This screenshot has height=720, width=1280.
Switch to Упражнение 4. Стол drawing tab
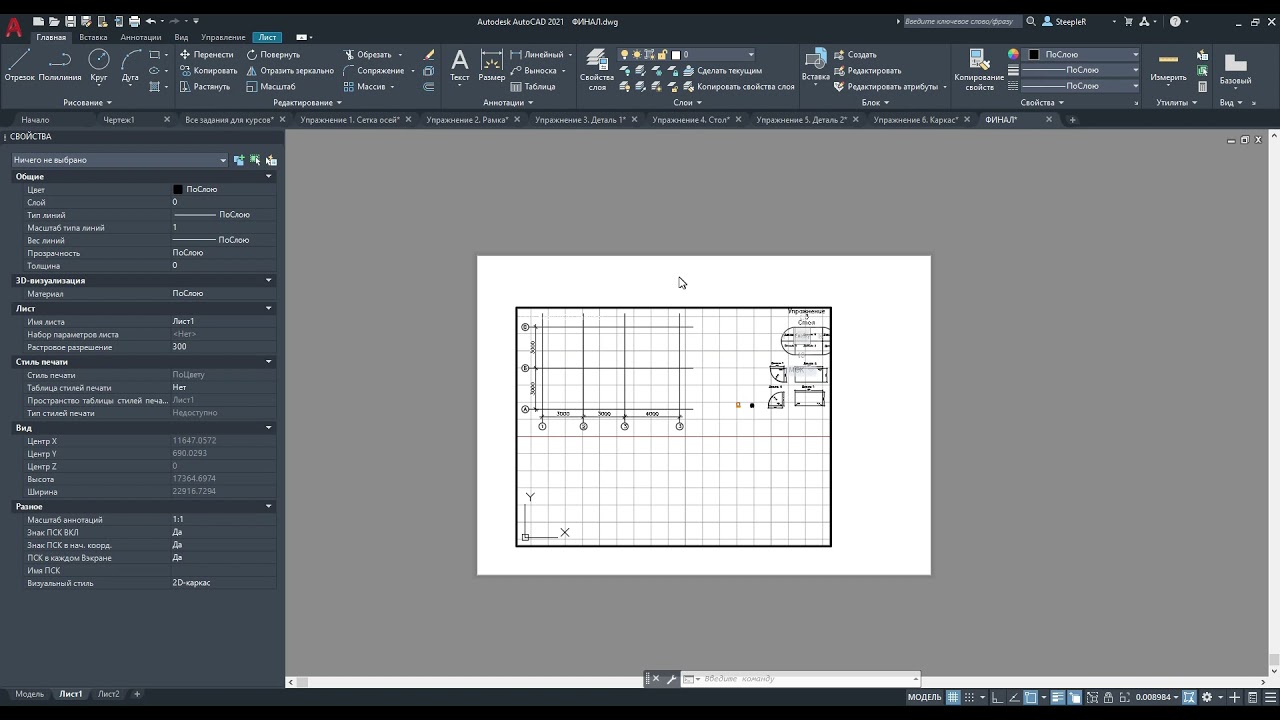[x=691, y=120]
